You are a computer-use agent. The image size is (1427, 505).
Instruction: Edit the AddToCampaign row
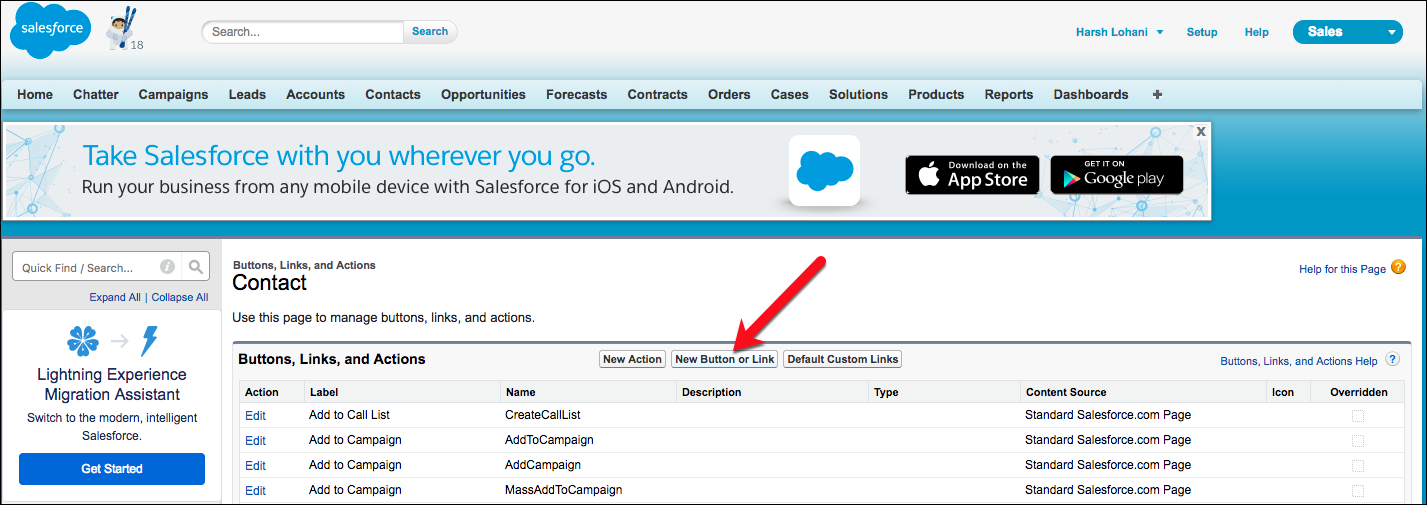(x=255, y=440)
